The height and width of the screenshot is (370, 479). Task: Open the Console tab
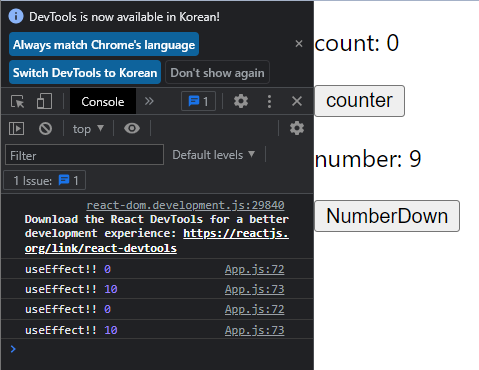[103, 102]
